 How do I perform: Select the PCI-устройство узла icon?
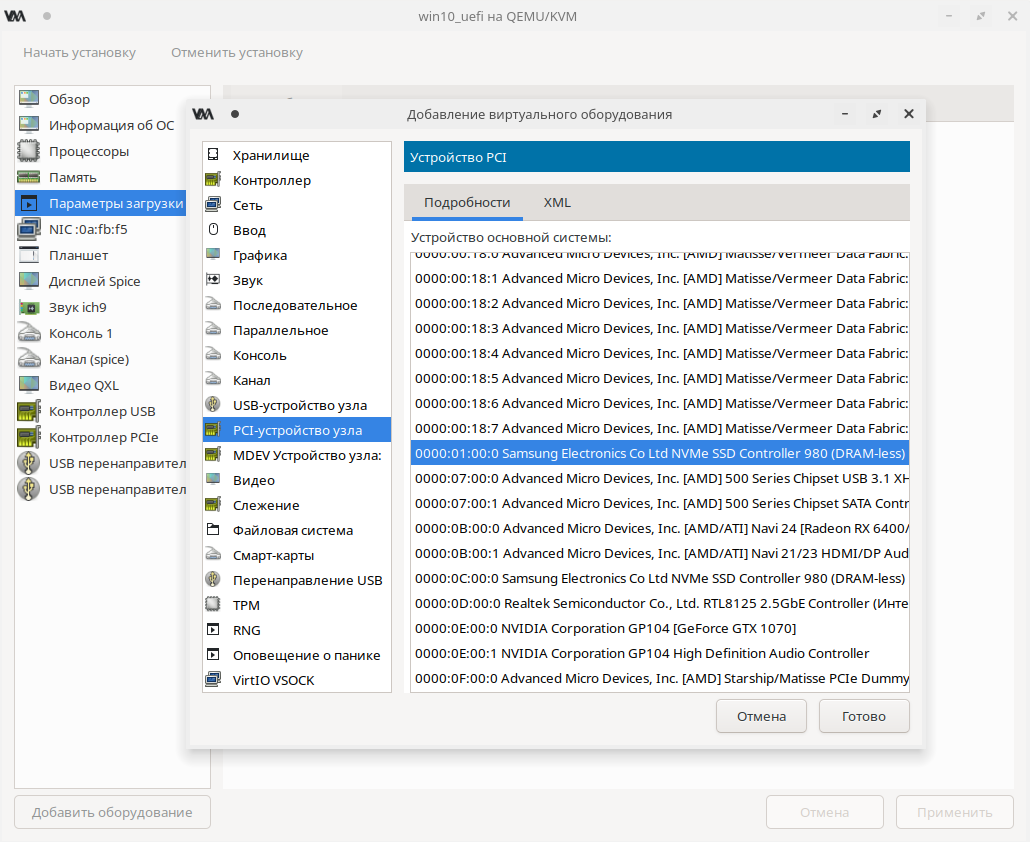(x=213, y=430)
